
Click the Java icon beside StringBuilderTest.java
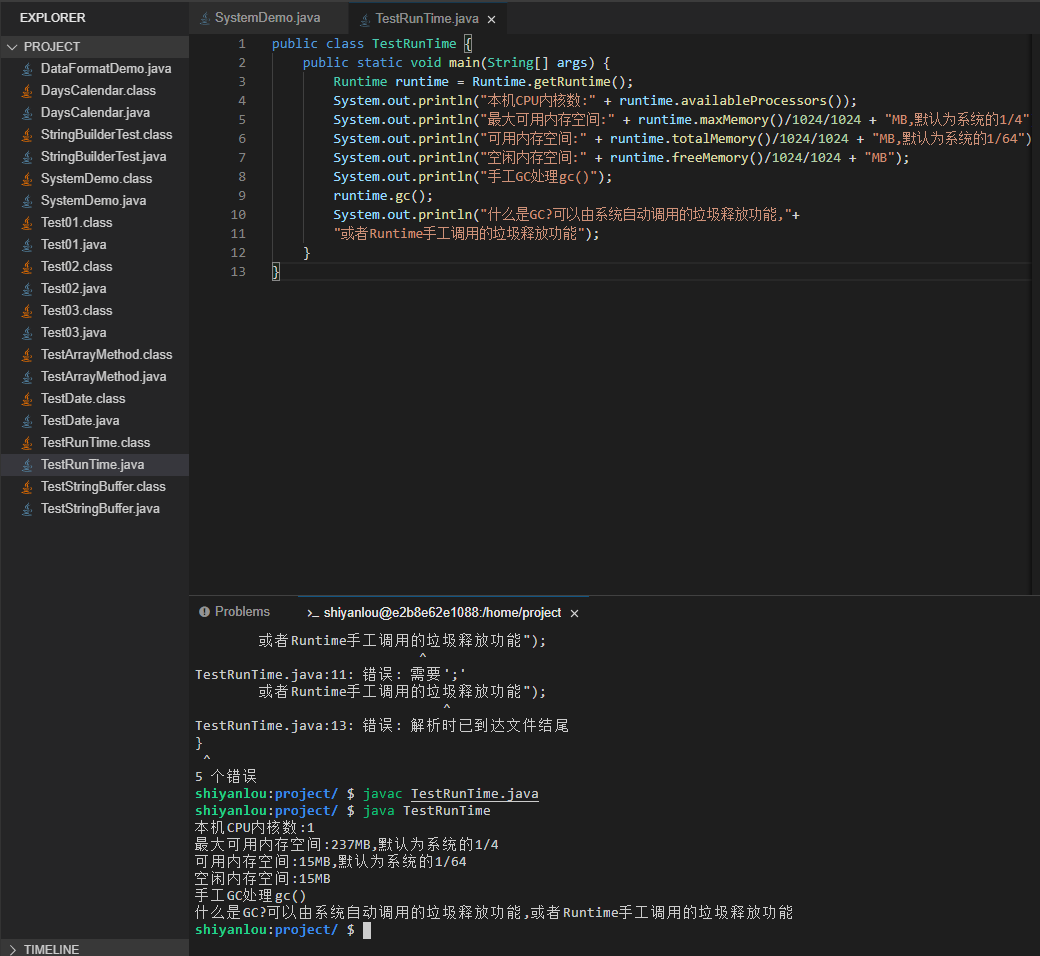click(27, 157)
